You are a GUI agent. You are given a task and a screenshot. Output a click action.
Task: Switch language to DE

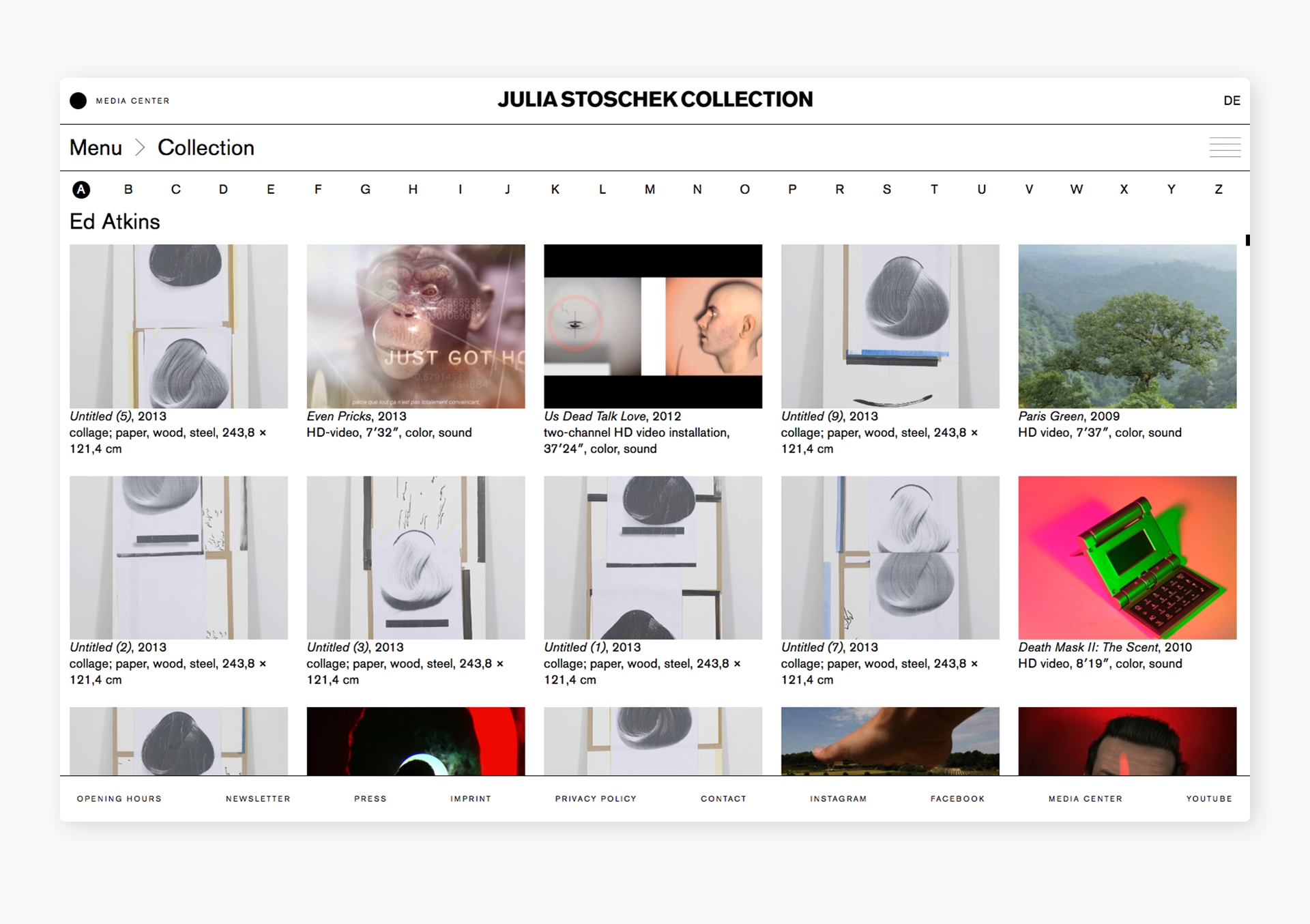click(1231, 101)
